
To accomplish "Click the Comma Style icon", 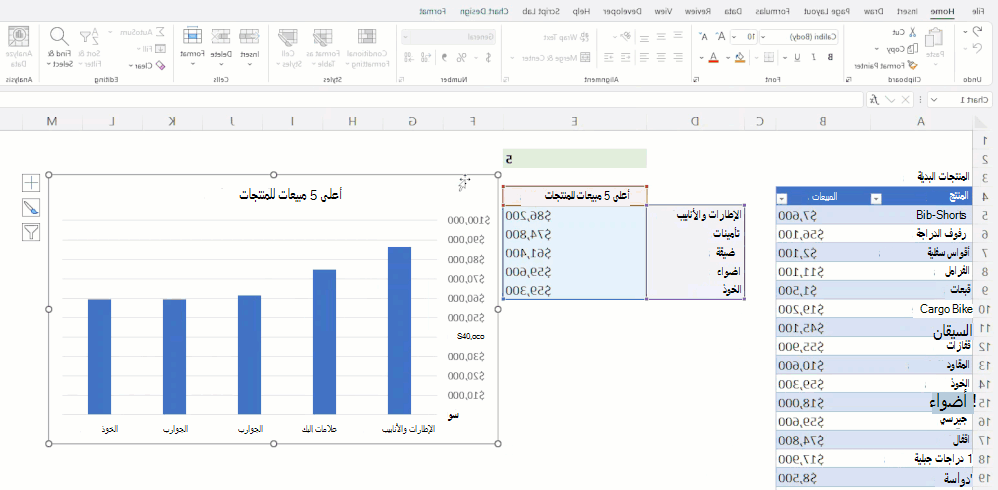I will (444, 57).
